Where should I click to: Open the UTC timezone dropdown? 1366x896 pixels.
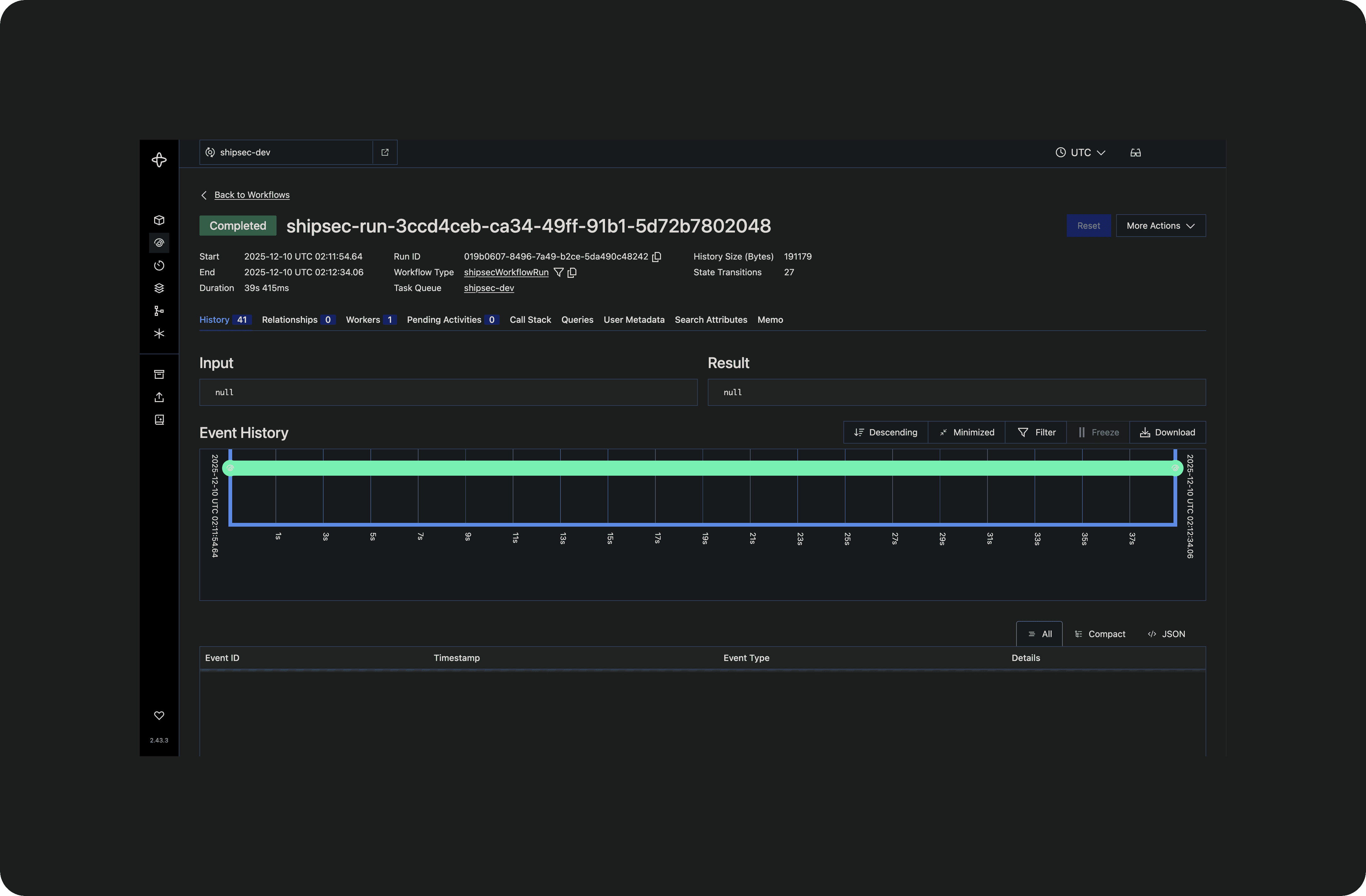coord(1080,153)
